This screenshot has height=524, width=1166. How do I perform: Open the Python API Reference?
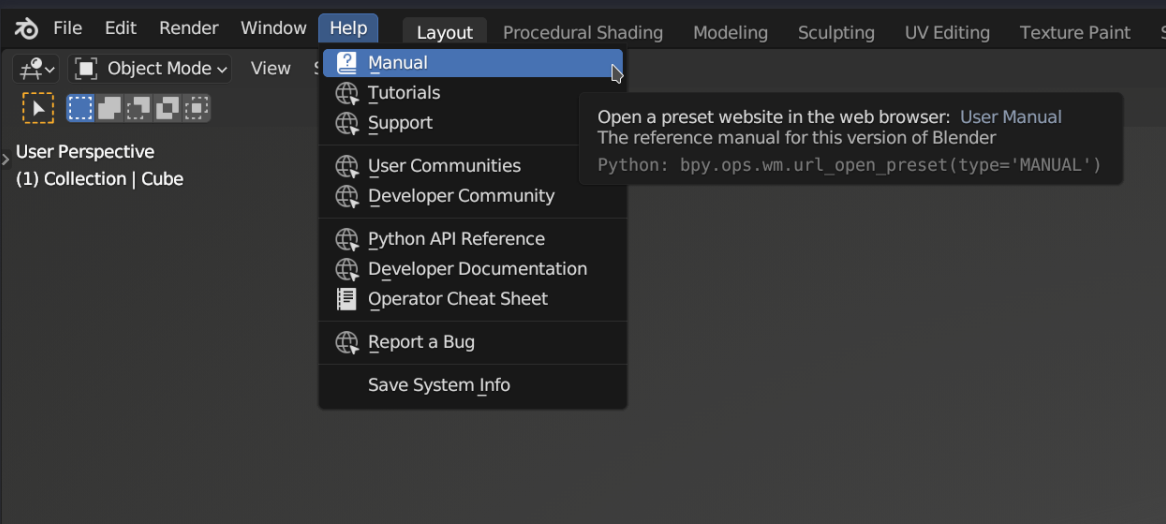[456, 239]
